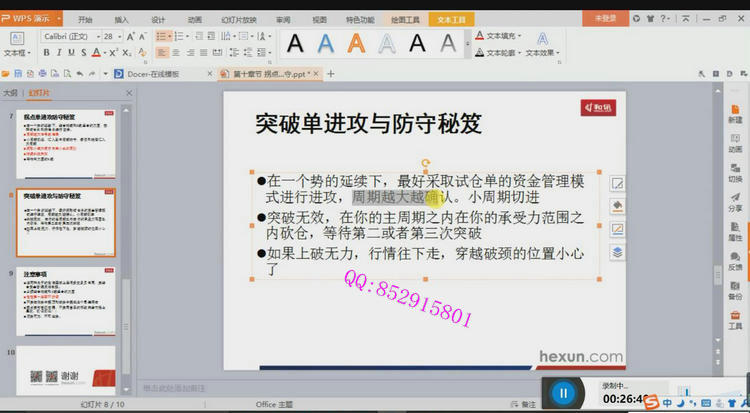The width and height of the screenshot is (750, 413).
Task: Click the 未登录 login button
Action: (606, 18)
